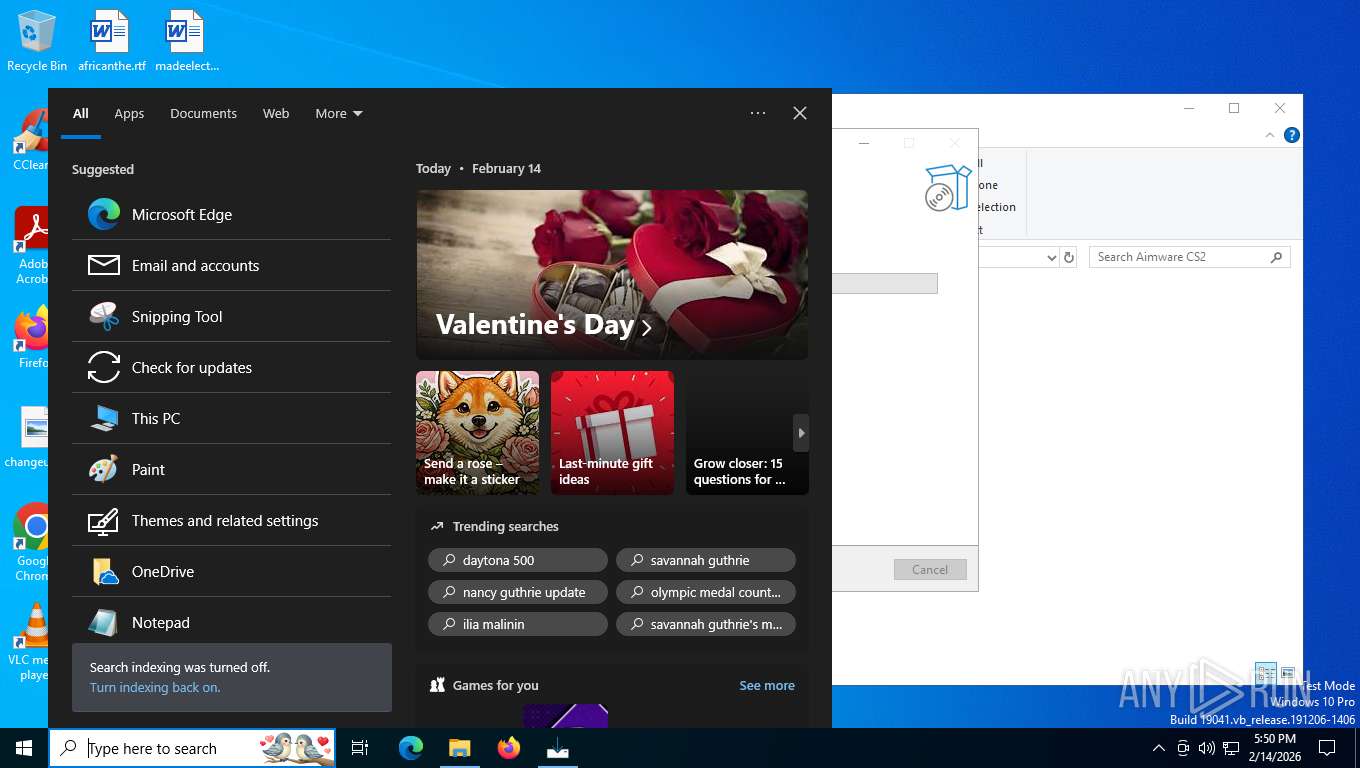Open Grow closer 15 questions card

pyautogui.click(x=747, y=433)
